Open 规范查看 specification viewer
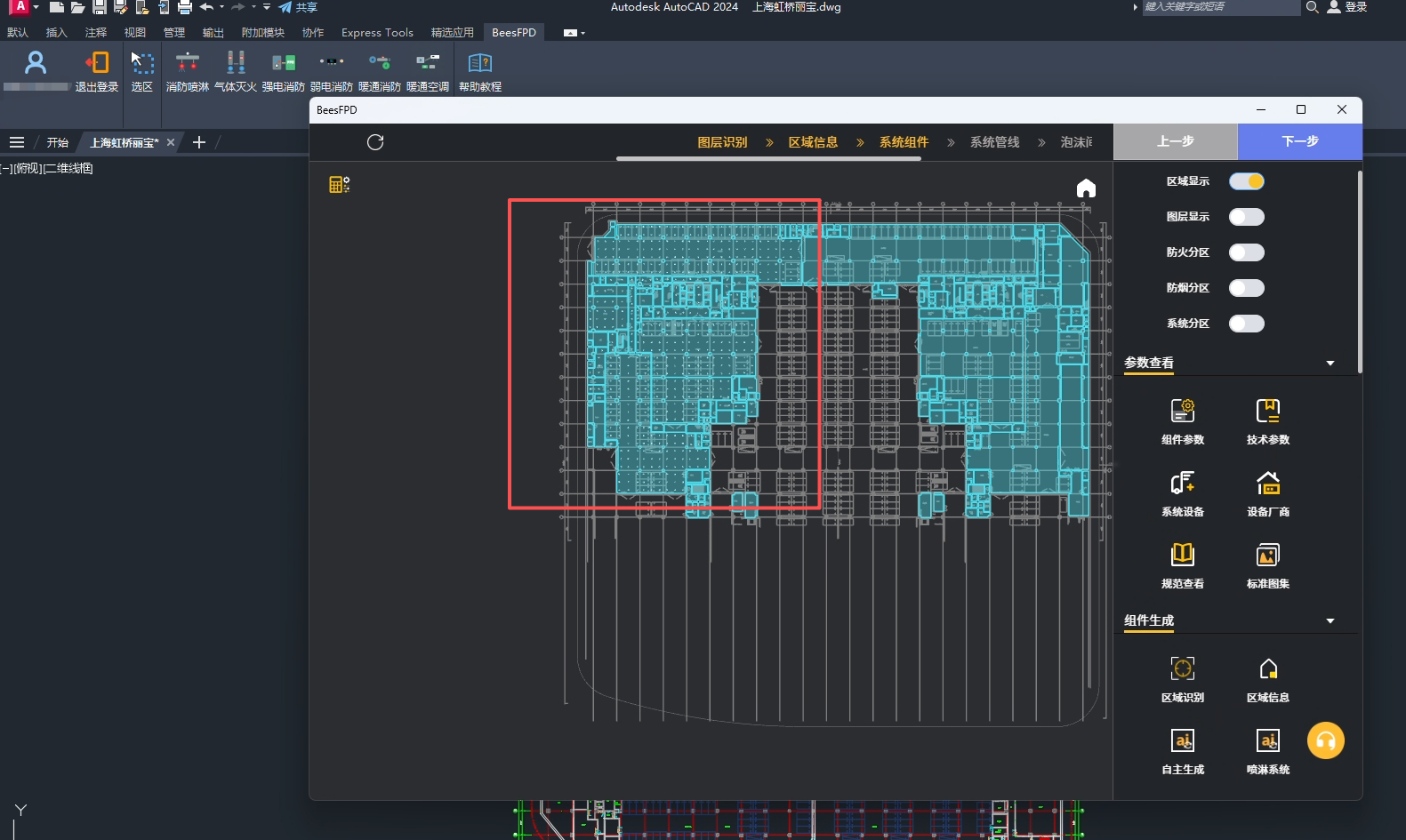The width and height of the screenshot is (1406, 840). pyautogui.click(x=1182, y=564)
